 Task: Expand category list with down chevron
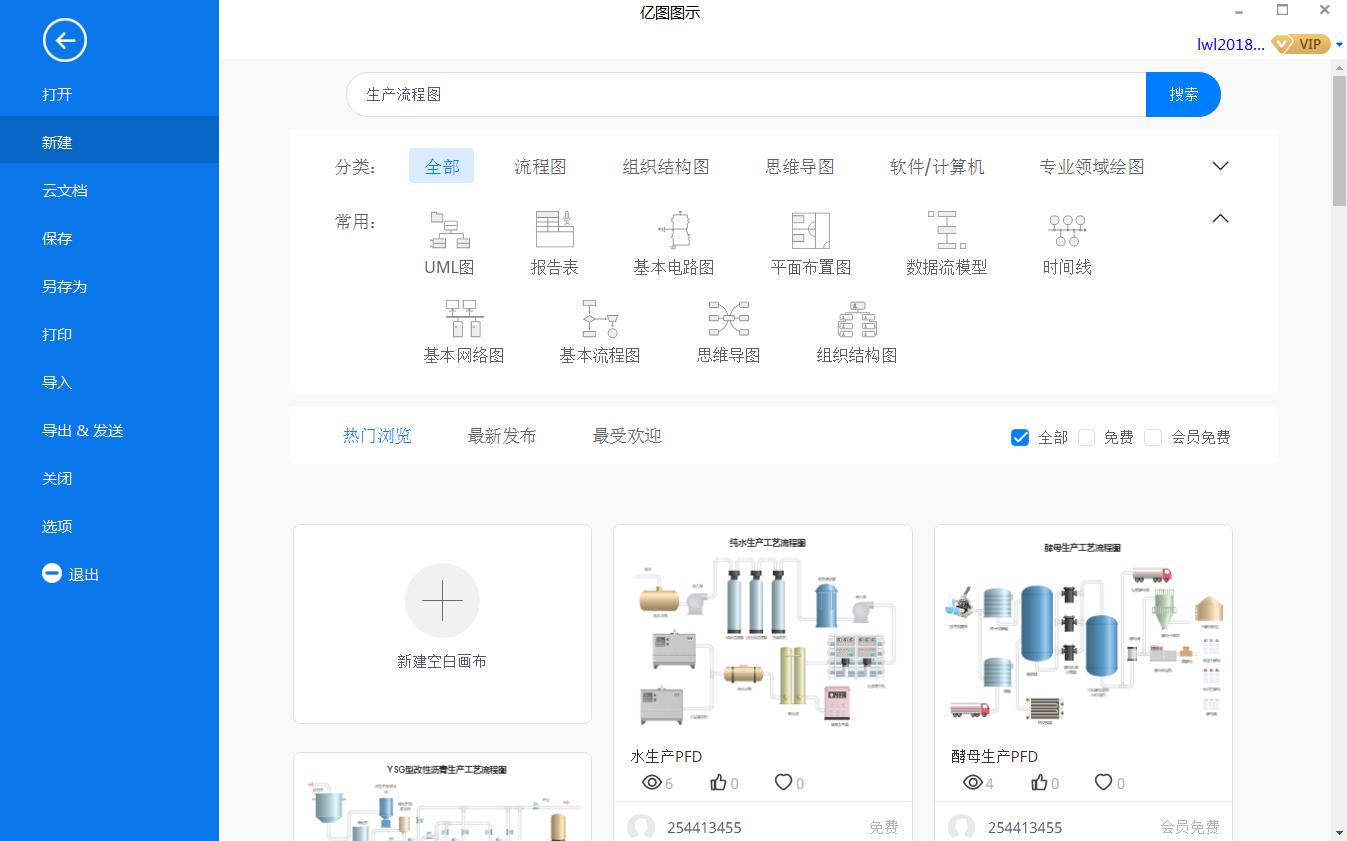tap(1219, 166)
